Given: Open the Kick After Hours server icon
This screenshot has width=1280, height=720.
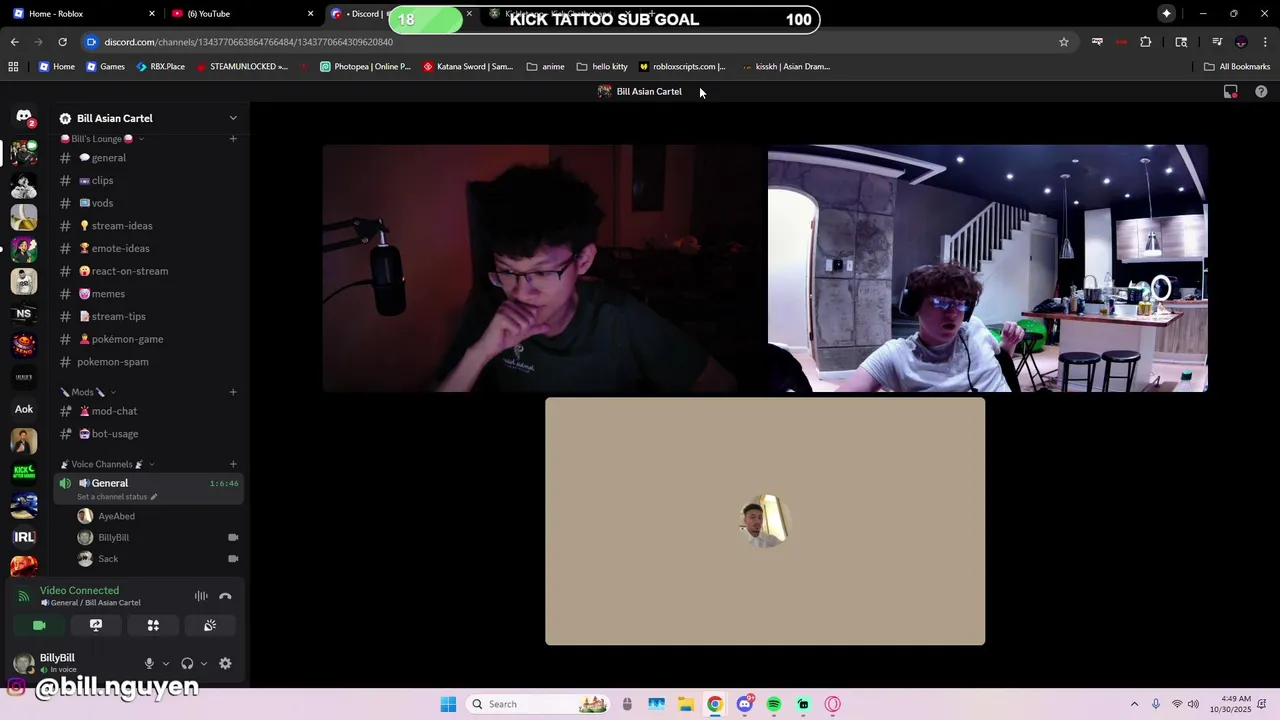Looking at the screenshot, I should pos(24,473).
